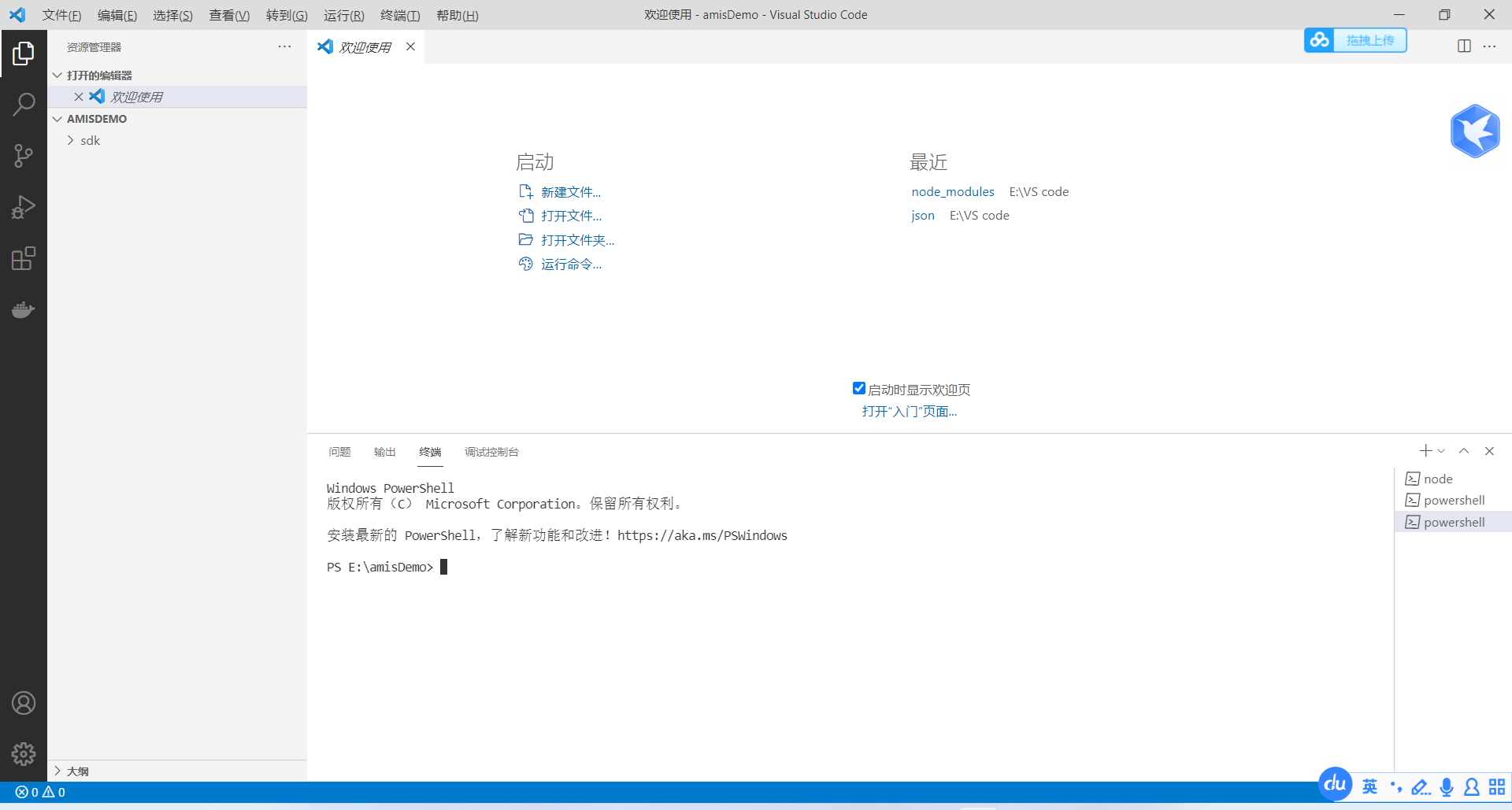This screenshot has height=810, width=1512.
Task: Select the node terminal instance
Action: coord(1453,479)
